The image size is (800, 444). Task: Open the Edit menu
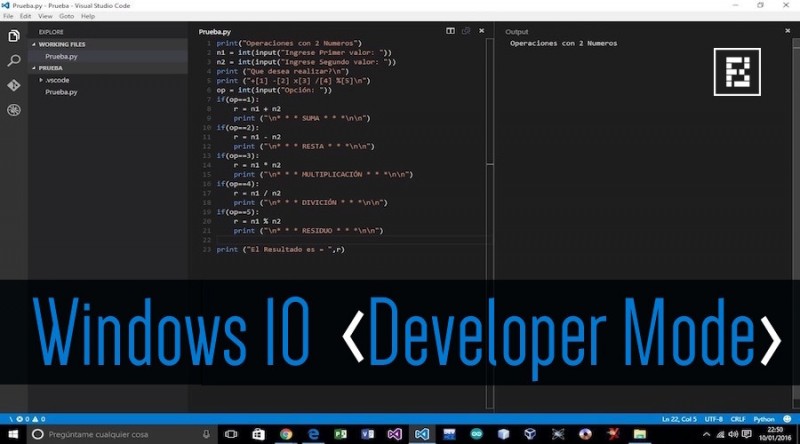(x=26, y=16)
